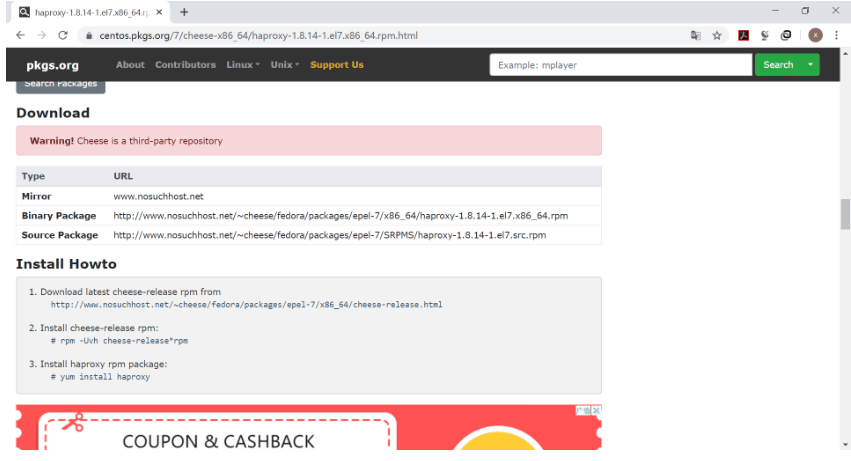
Task: Open Chrome's three-dot menu
Action: (836, 35)
